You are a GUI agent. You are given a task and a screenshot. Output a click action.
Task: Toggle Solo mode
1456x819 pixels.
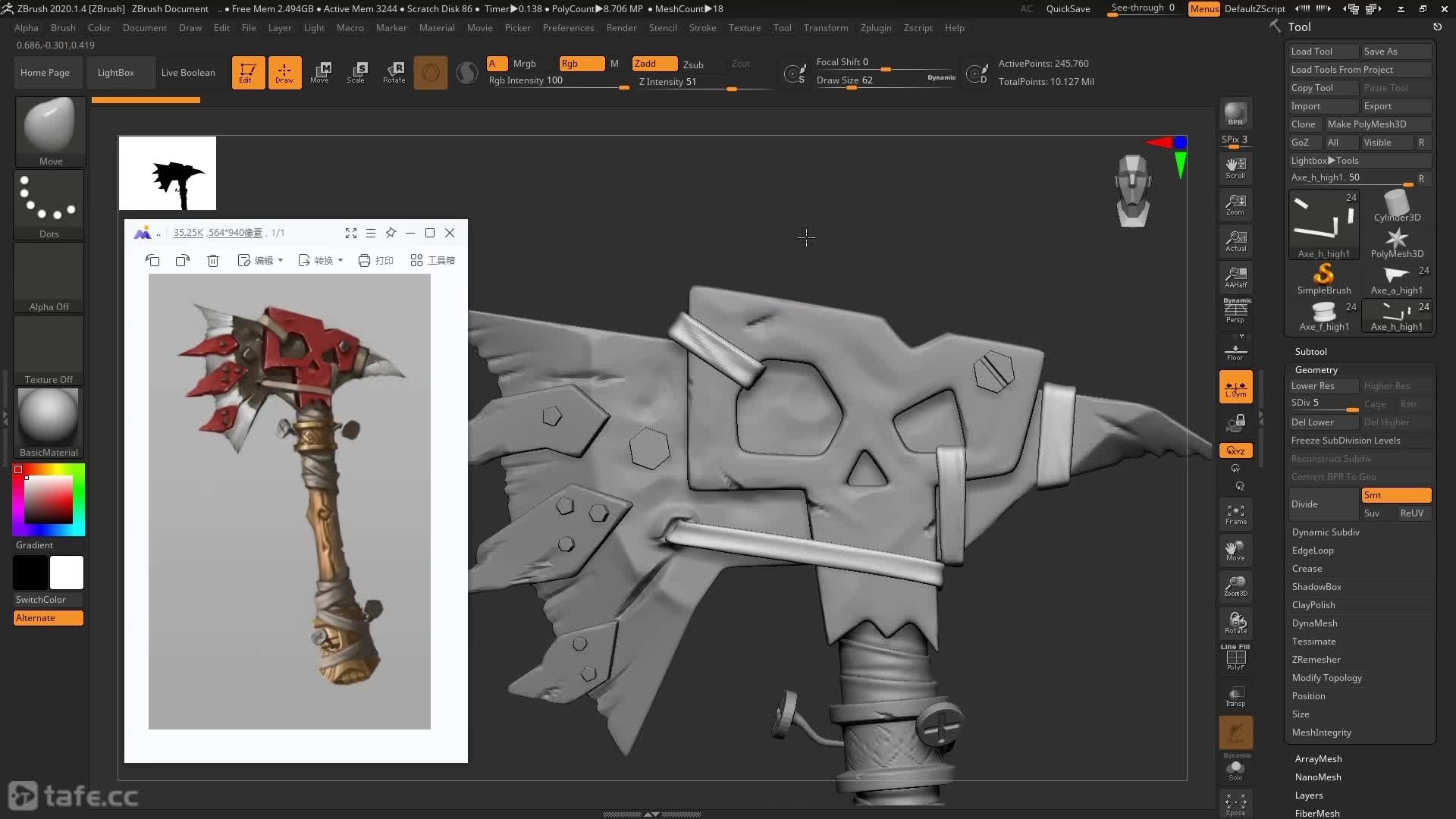[x=1235, y=768]
